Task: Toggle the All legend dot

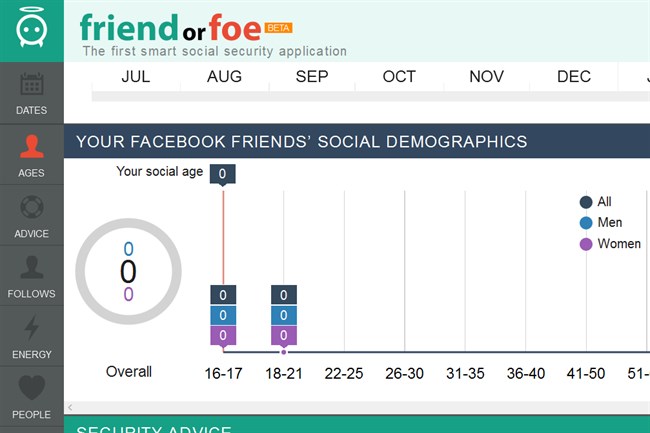Action: point(587,202)
